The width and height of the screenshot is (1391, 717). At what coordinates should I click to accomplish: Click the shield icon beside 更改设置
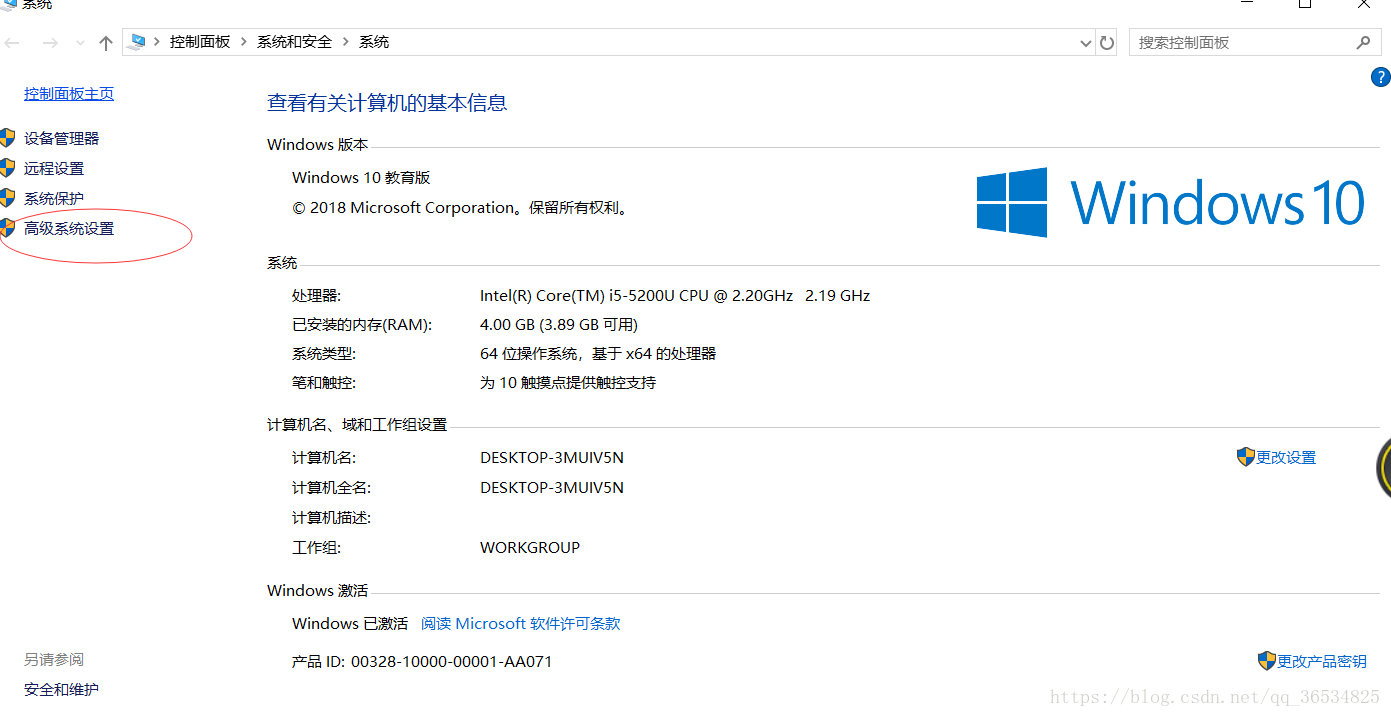1246,457
